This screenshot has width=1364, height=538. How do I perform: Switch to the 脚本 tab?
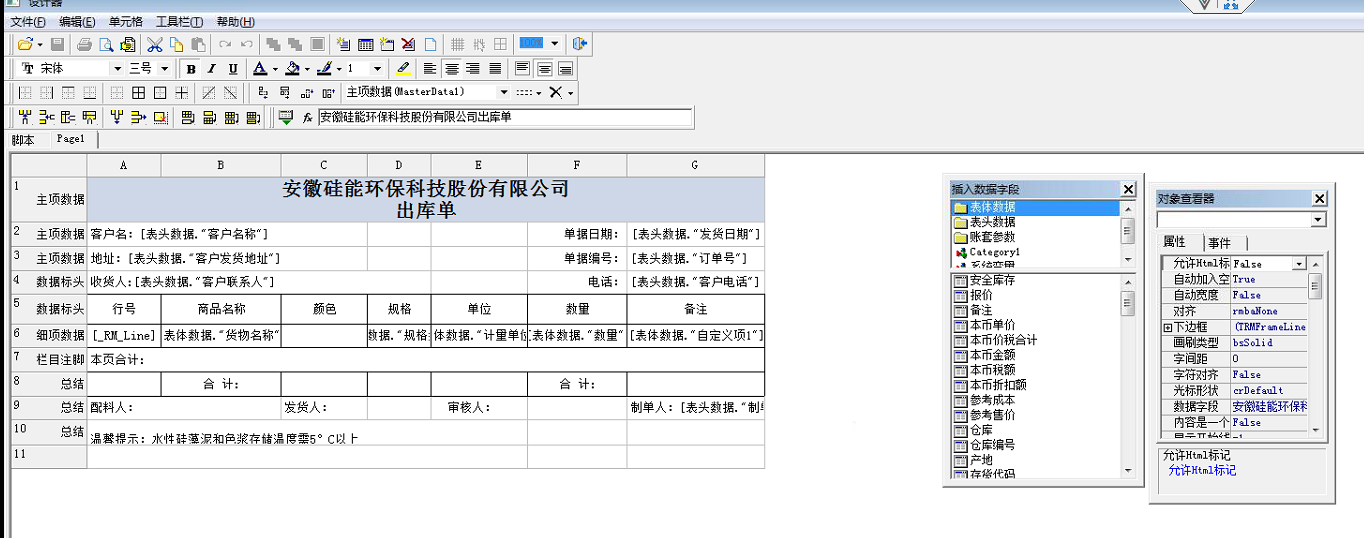(x=23, y=140)
